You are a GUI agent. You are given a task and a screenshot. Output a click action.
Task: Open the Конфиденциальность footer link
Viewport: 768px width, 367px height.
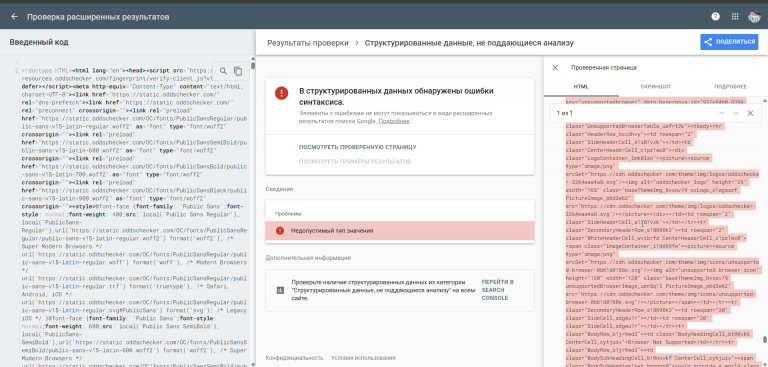[x=294, y=358]
